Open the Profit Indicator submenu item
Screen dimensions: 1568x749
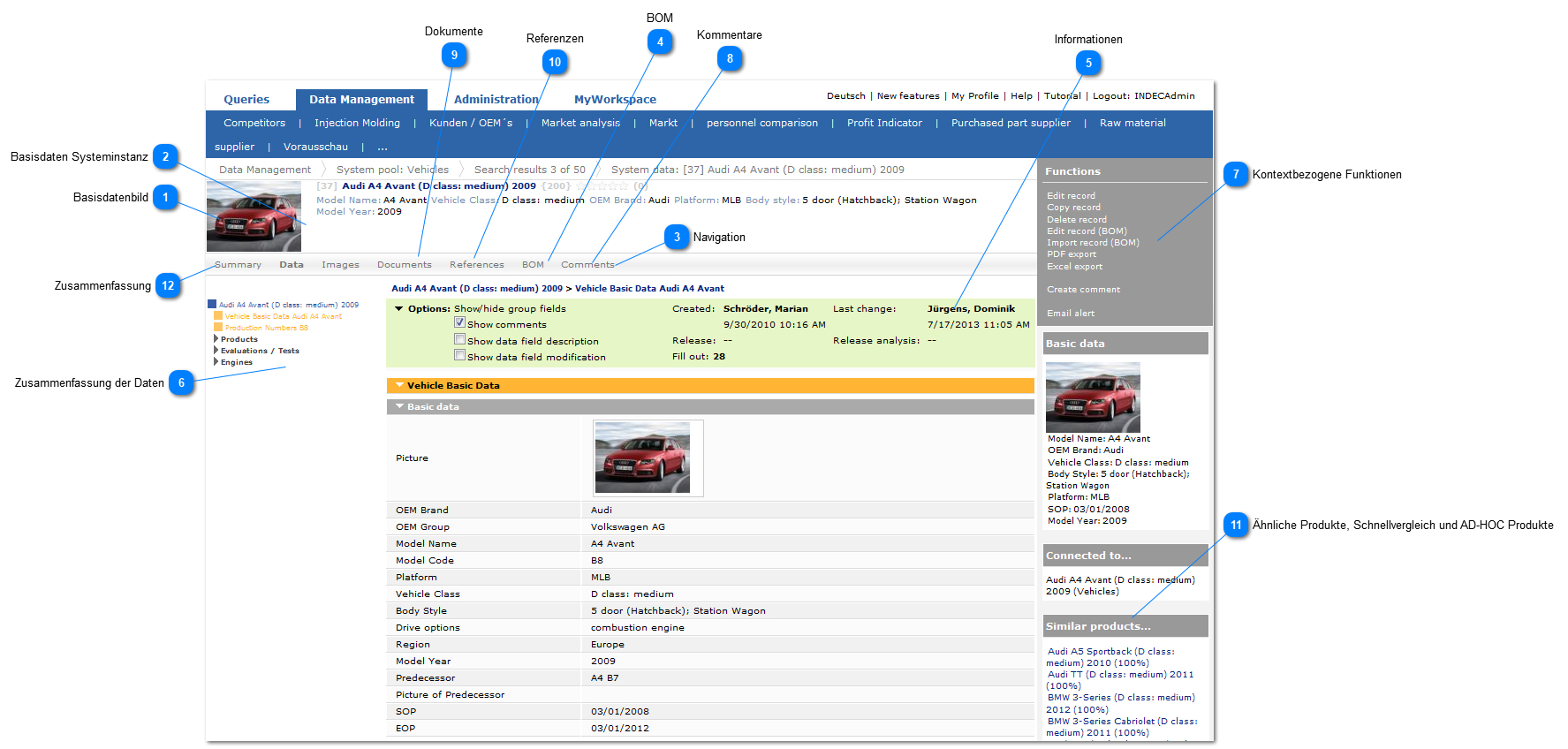coord(884,123)
